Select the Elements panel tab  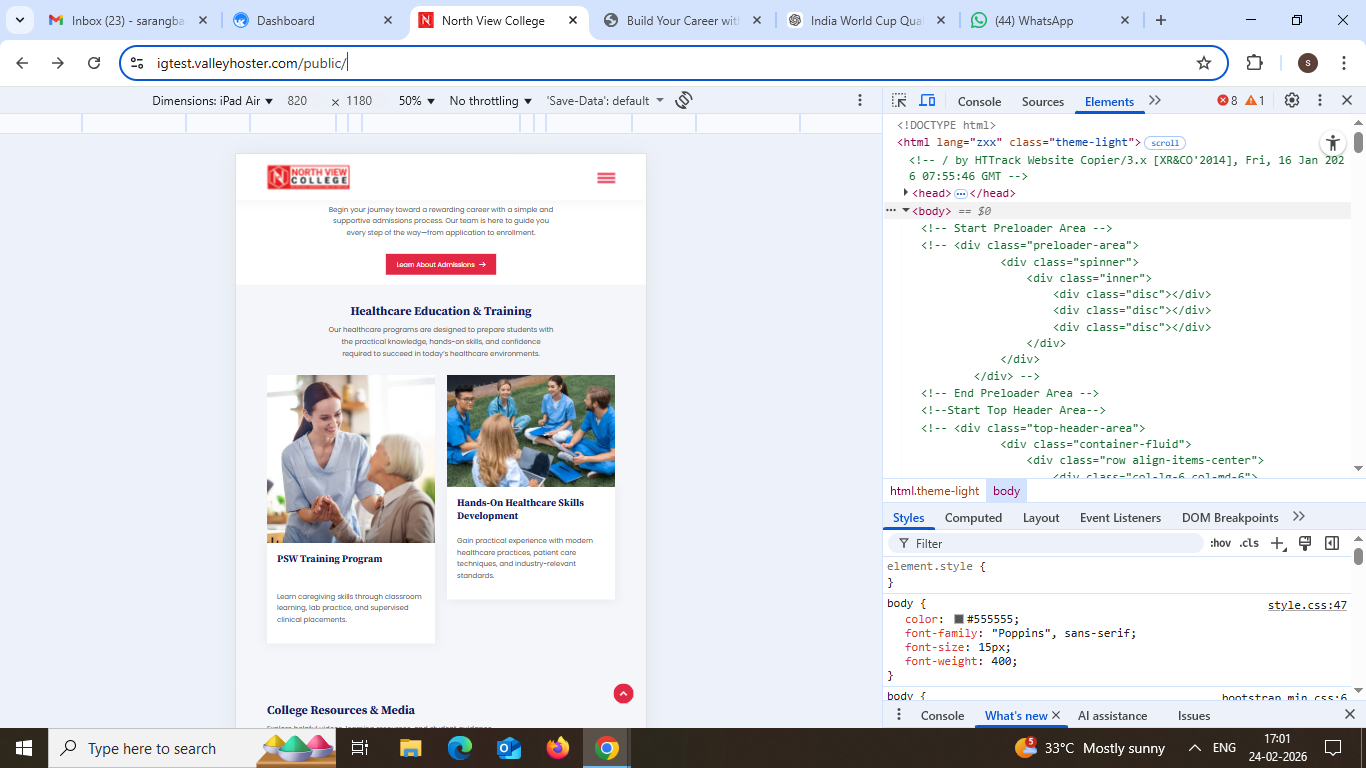pyautogui.click(x=1109, y=102)
